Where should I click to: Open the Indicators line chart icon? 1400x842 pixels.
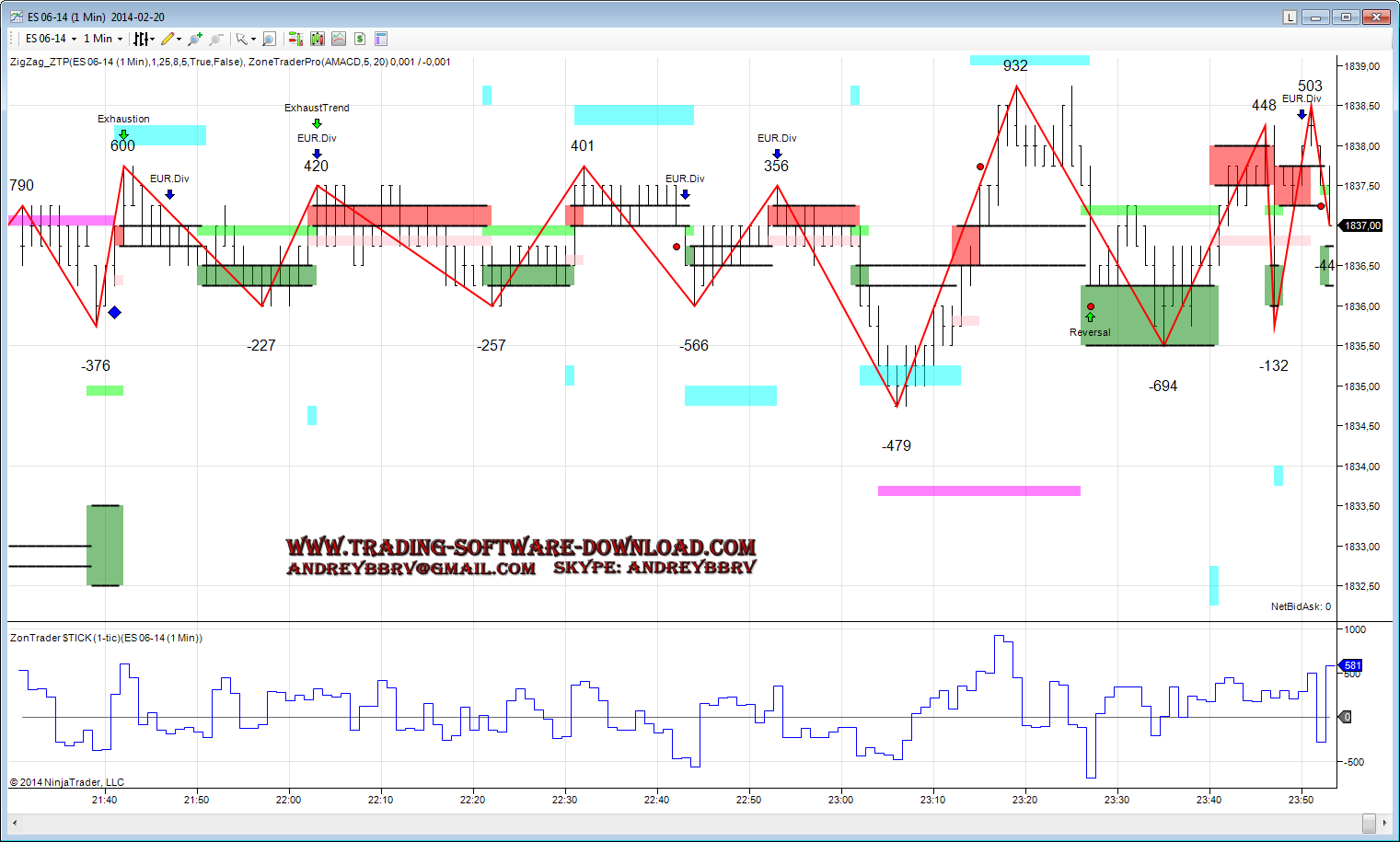(339, 39)
